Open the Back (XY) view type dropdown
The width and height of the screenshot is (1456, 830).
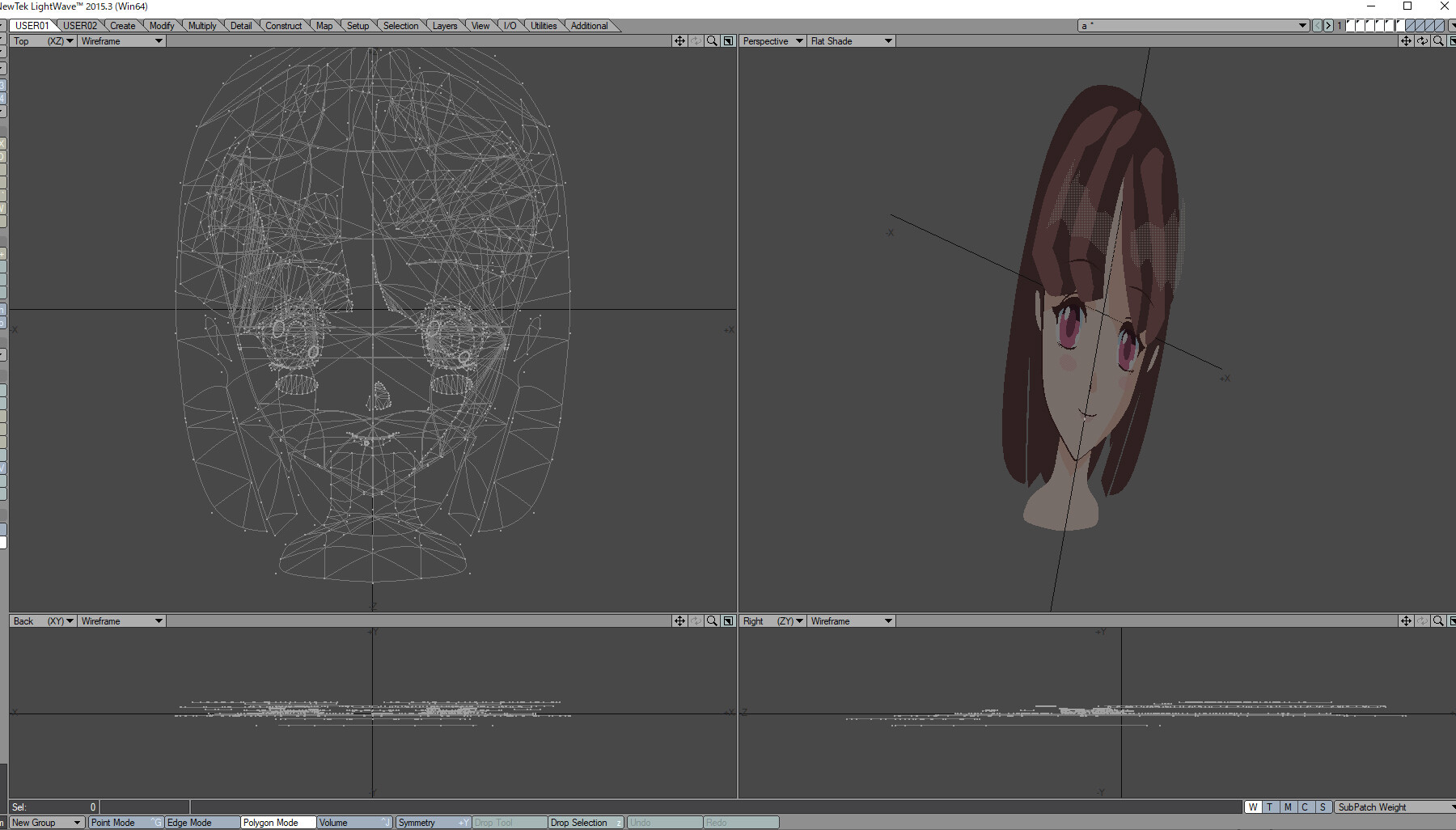coord(43,621)
